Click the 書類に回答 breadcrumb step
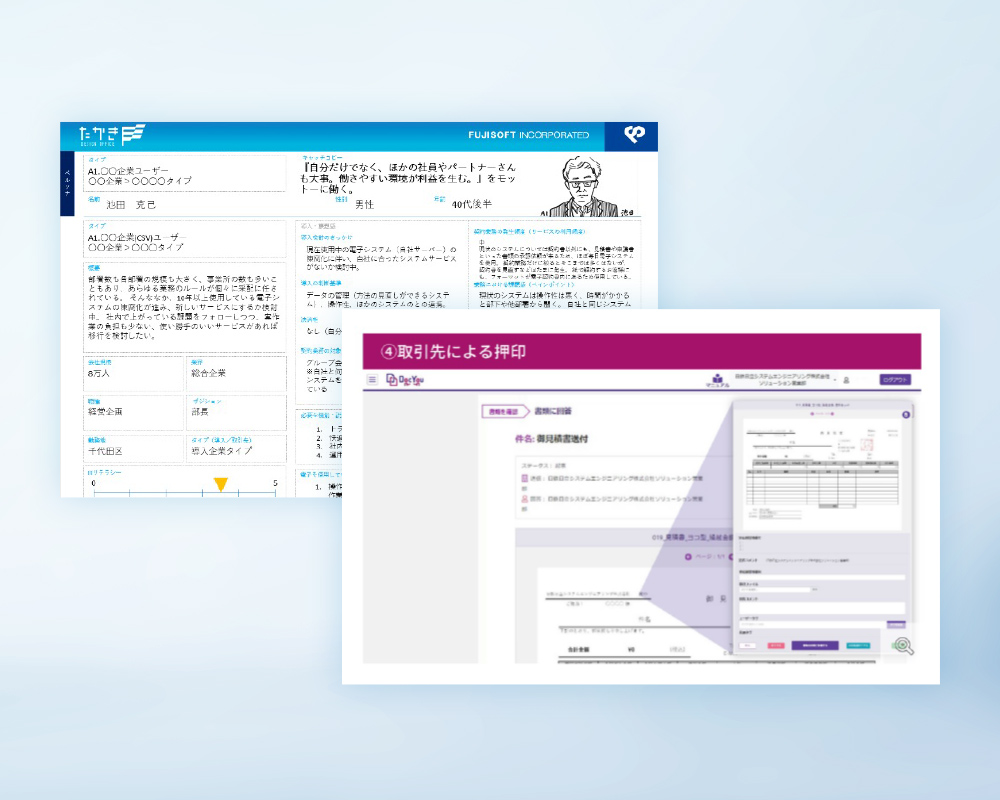This screenshot has height=800, width=1000. click(x=552, y=411)
